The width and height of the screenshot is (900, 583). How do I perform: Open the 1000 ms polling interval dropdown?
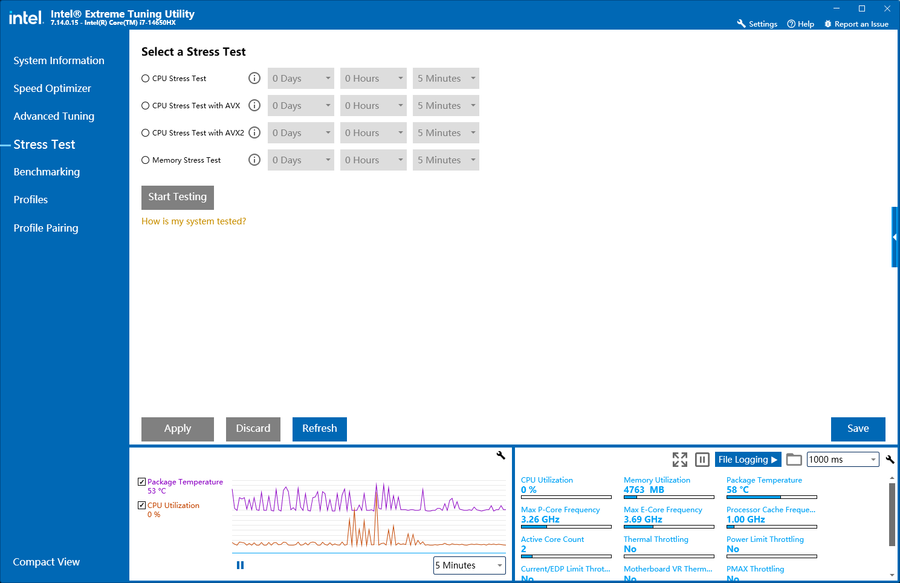click(x=843, y=459)
